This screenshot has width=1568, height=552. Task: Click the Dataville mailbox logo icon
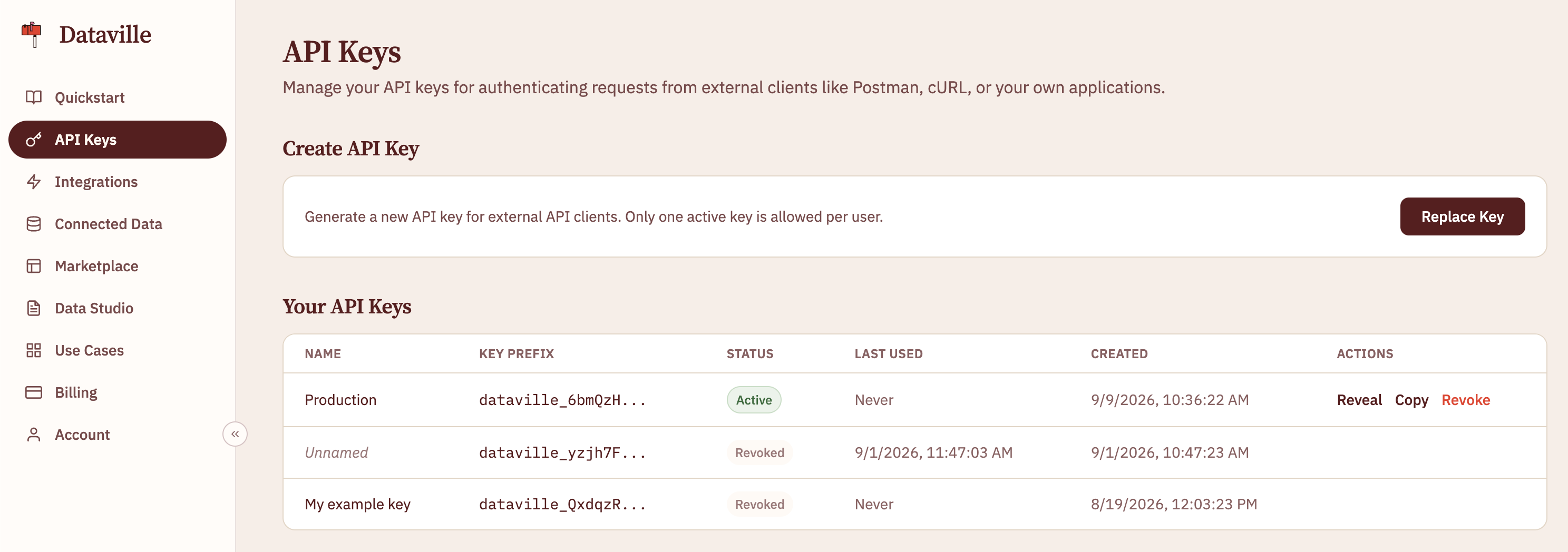click(x=32, y=35)
